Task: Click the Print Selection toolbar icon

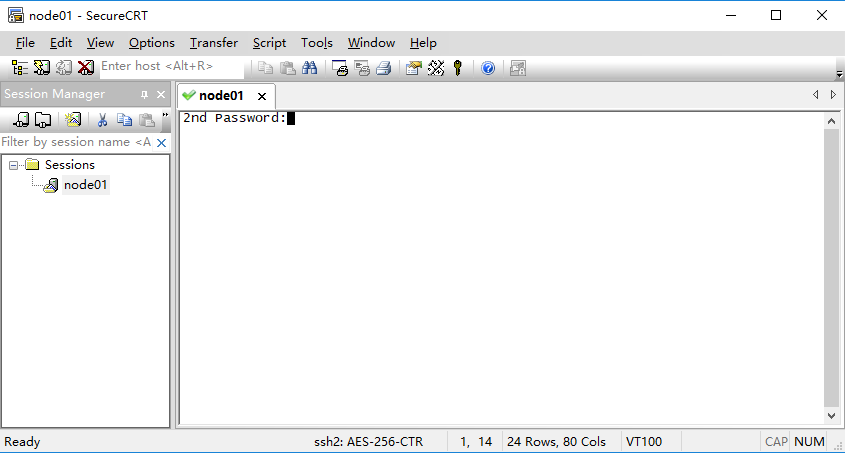Action: pos(362,68)
